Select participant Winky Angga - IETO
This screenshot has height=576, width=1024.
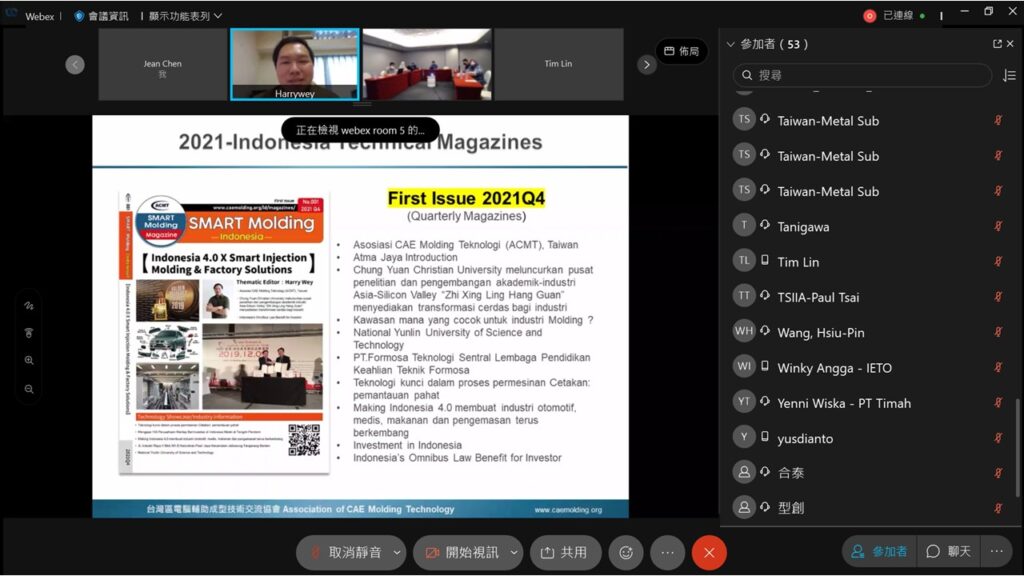(x=869, y=368)
